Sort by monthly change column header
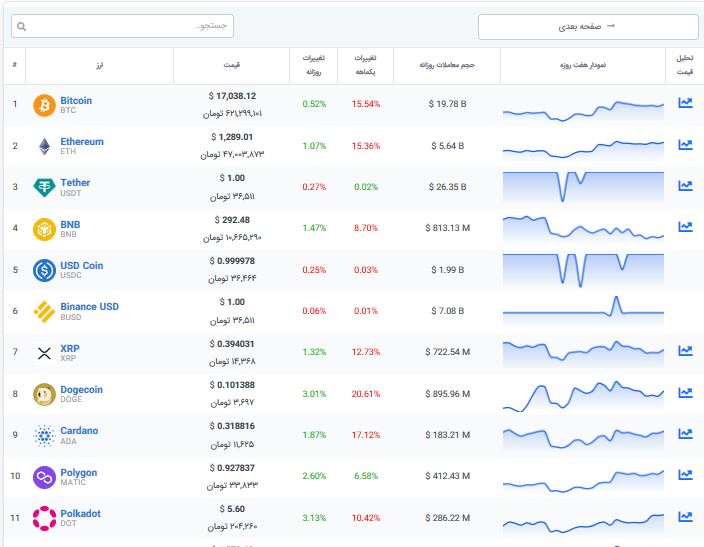This screenshot has width=704, height=547. click(365, 65)
